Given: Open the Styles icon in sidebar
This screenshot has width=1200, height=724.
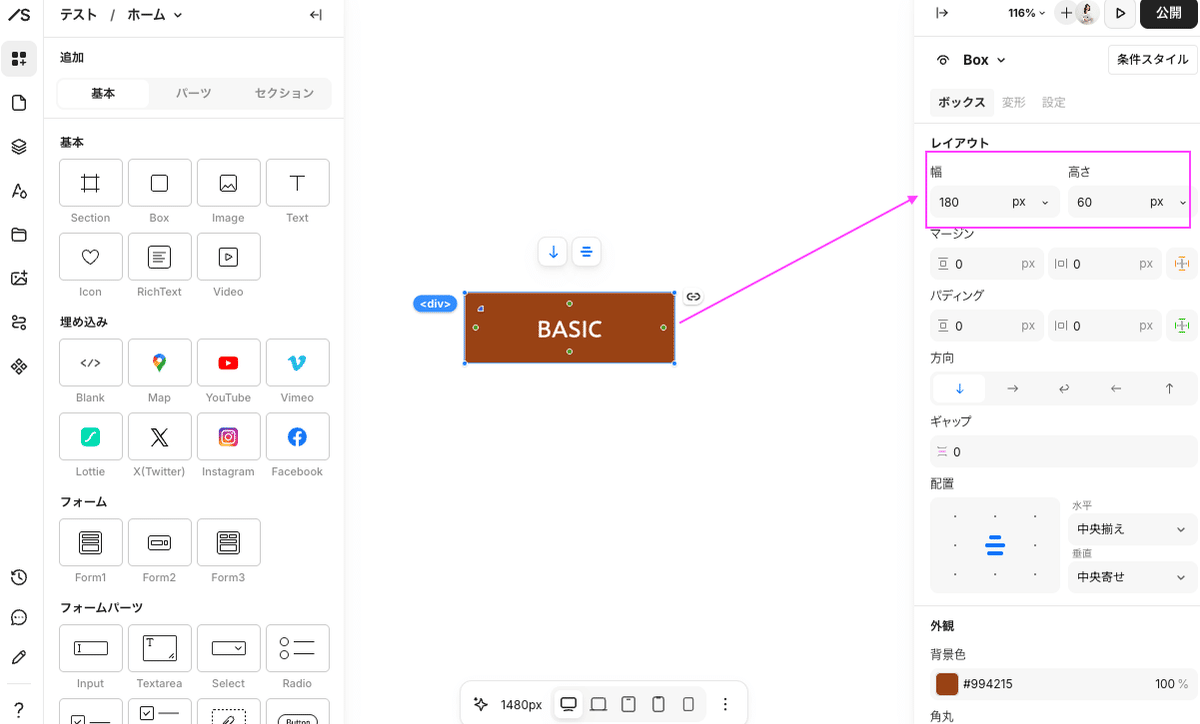Looking at the screenshot, I should click(19, 191).
